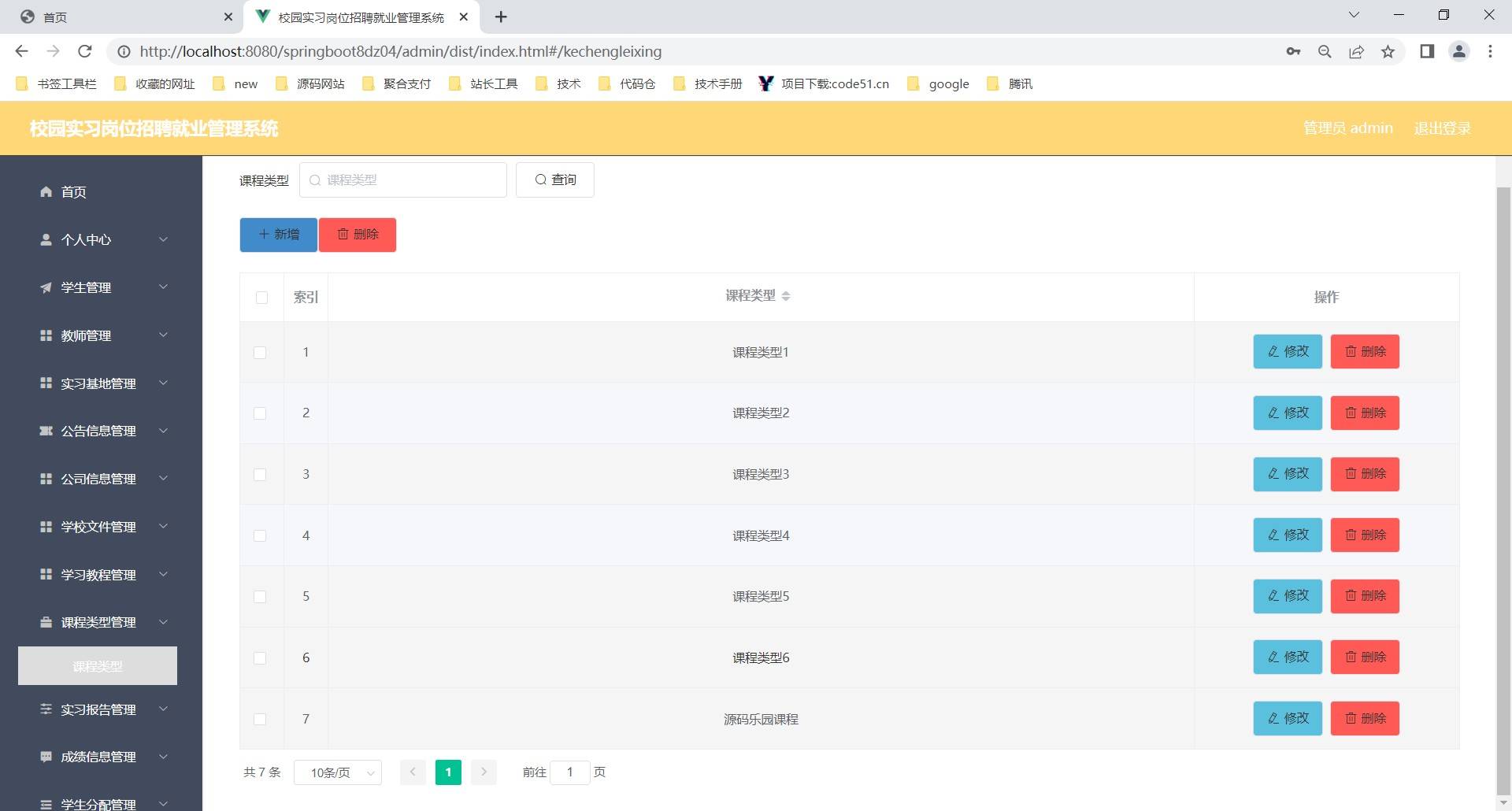Click the 课程类型管理 printer icon

click(46, 622)
